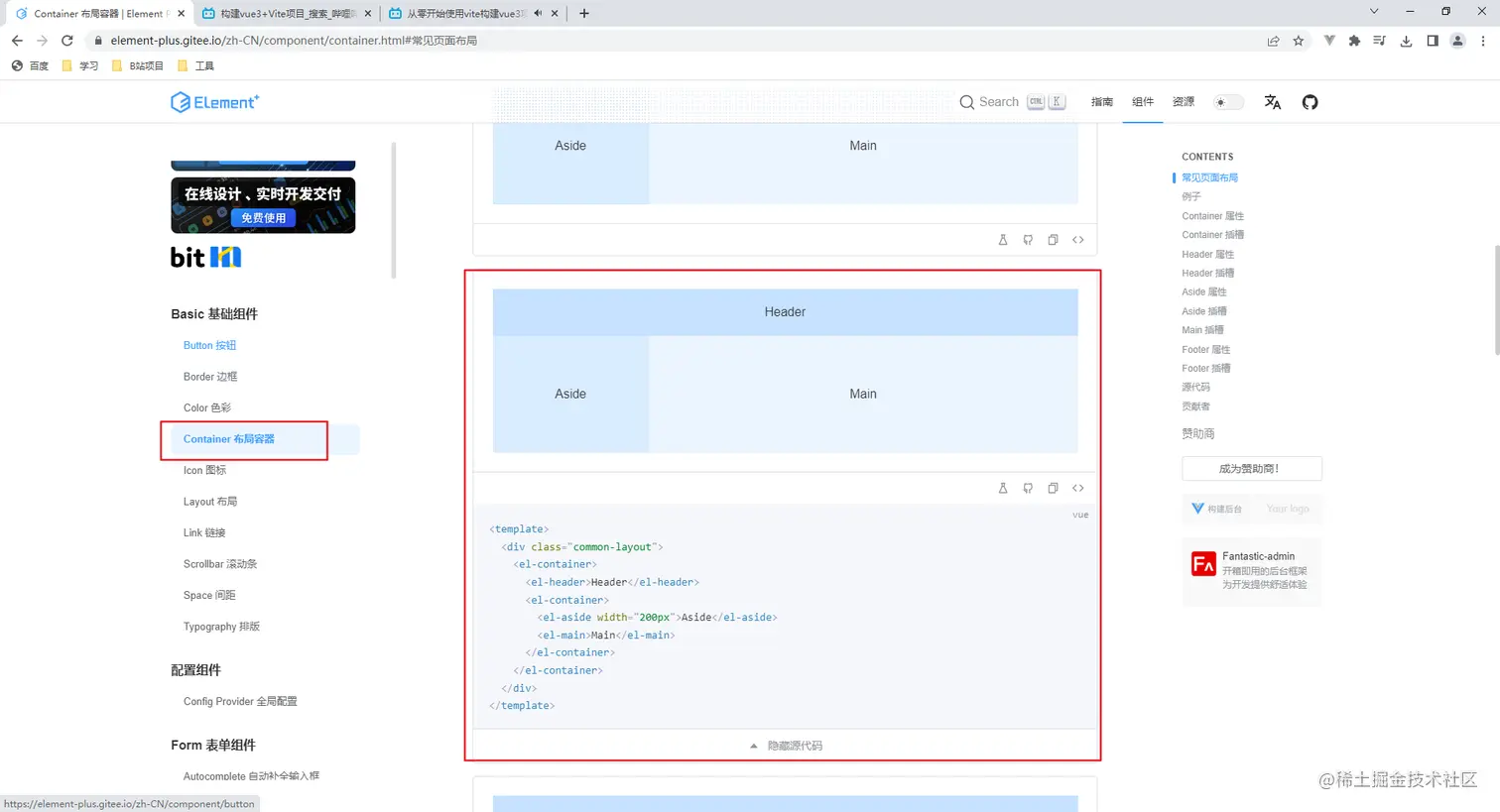Open the B站项目 bookmarks folder
Viewport: 1500px width, 812px height.
[x=138, y=66]
